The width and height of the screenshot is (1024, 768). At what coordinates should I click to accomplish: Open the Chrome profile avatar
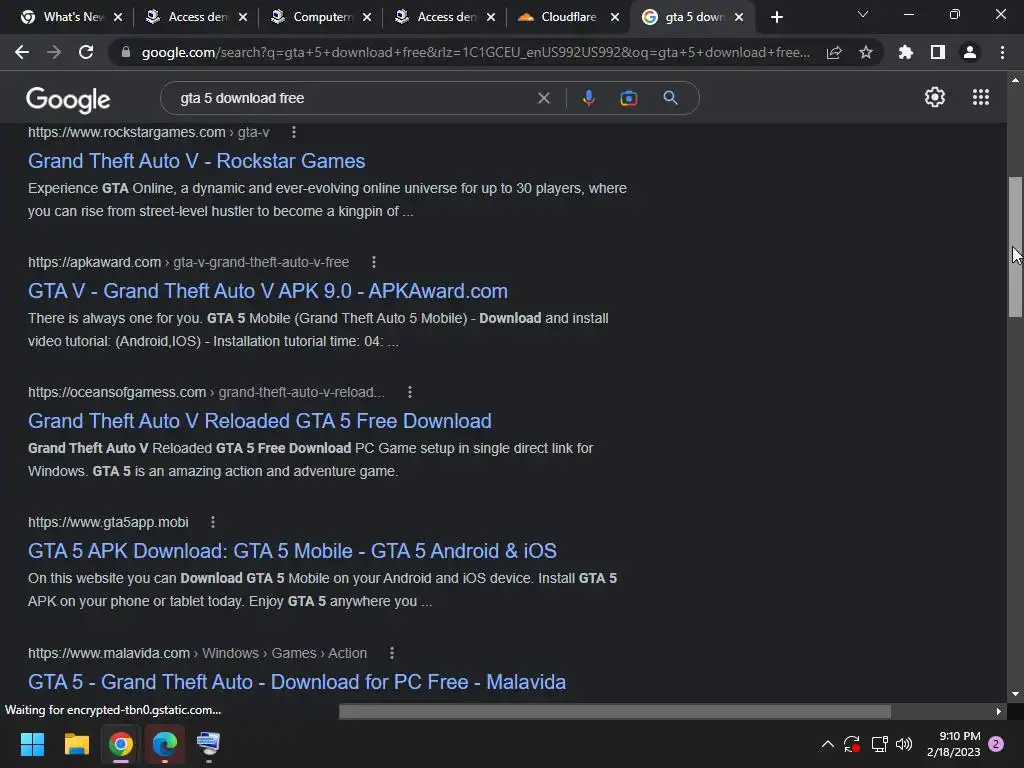pyautogui.click(x=970, y=52)
